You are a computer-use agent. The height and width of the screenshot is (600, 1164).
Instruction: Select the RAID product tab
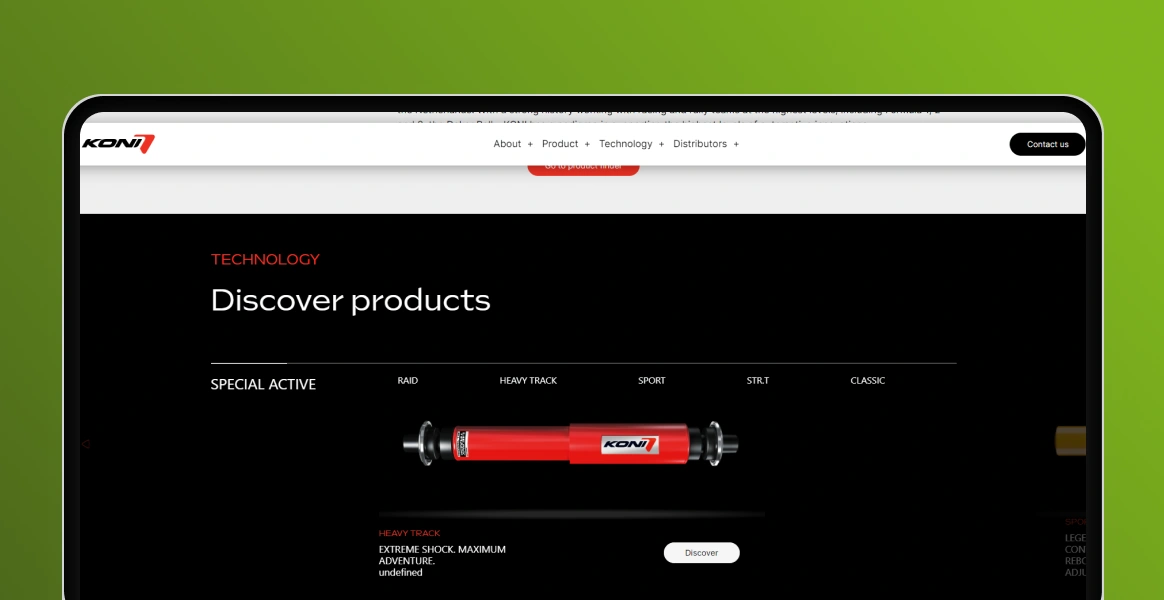pyautogui.click(x=408, y=380)
